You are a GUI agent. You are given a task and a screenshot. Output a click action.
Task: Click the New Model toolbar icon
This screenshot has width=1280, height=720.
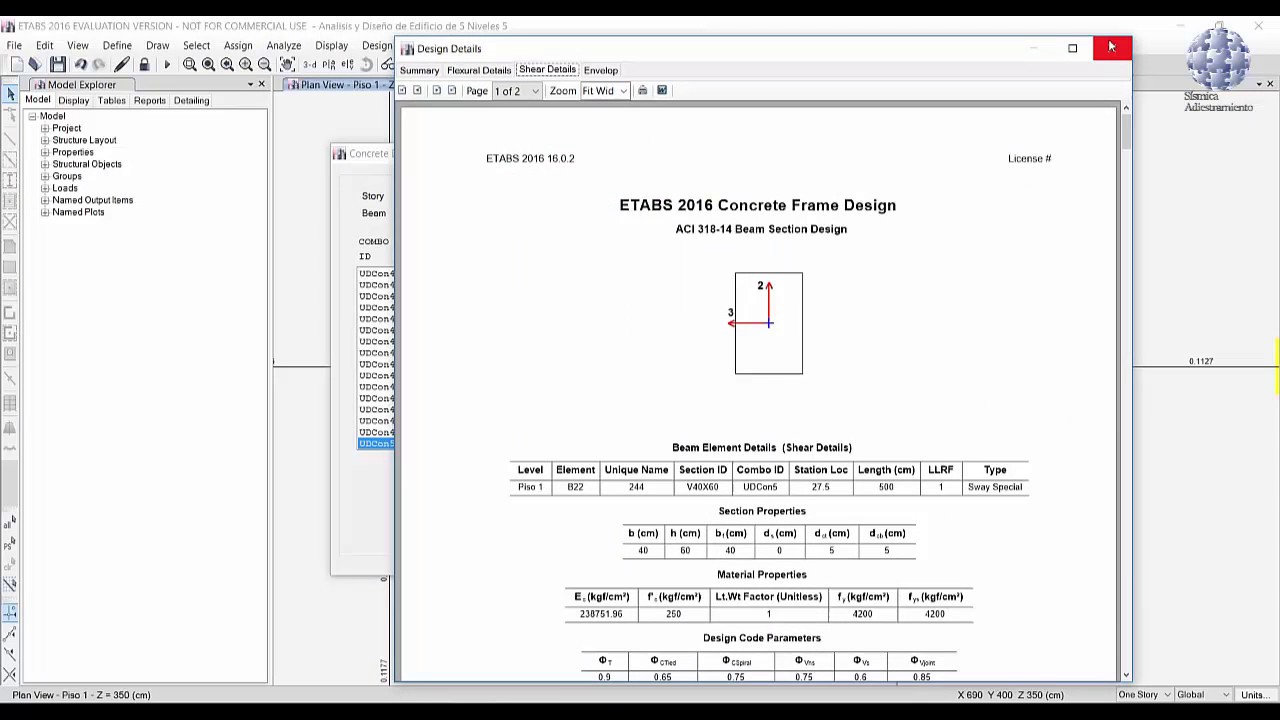[x=17, y=65]
